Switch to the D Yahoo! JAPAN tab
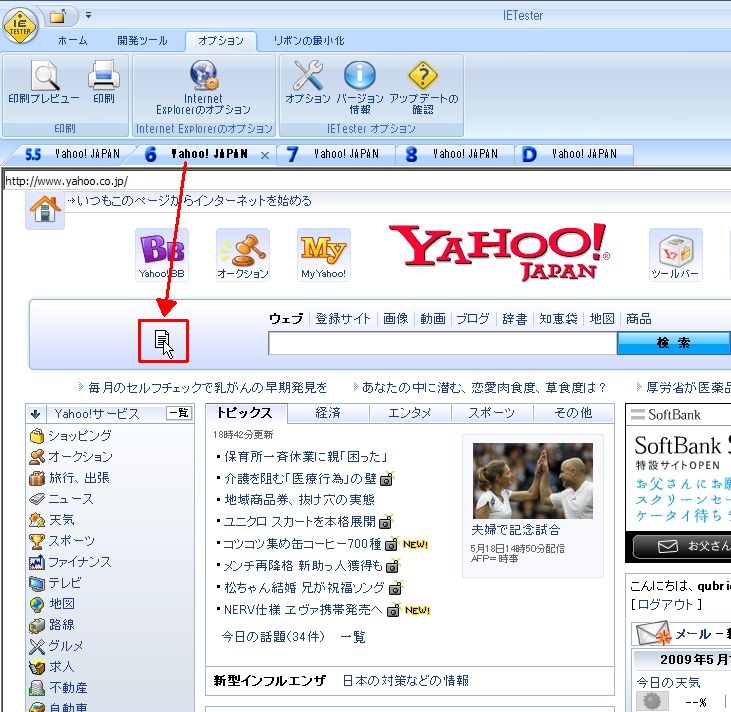 click(x=575, y=154)
